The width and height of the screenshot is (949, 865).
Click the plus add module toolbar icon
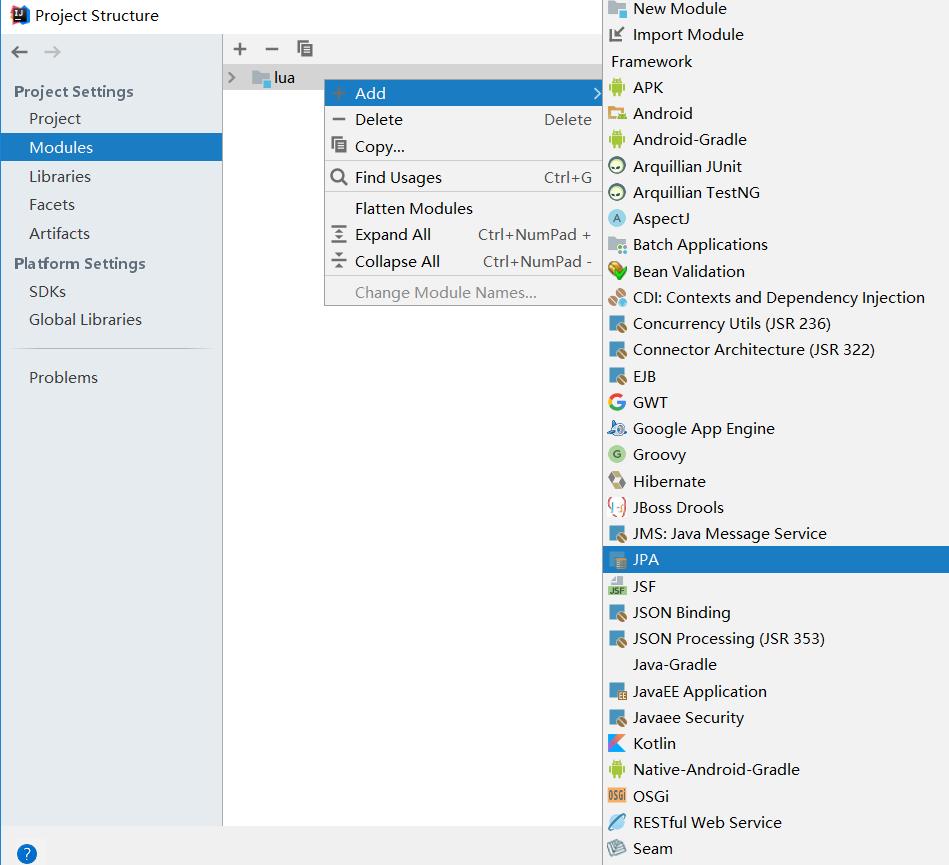[x=240, y=49]
